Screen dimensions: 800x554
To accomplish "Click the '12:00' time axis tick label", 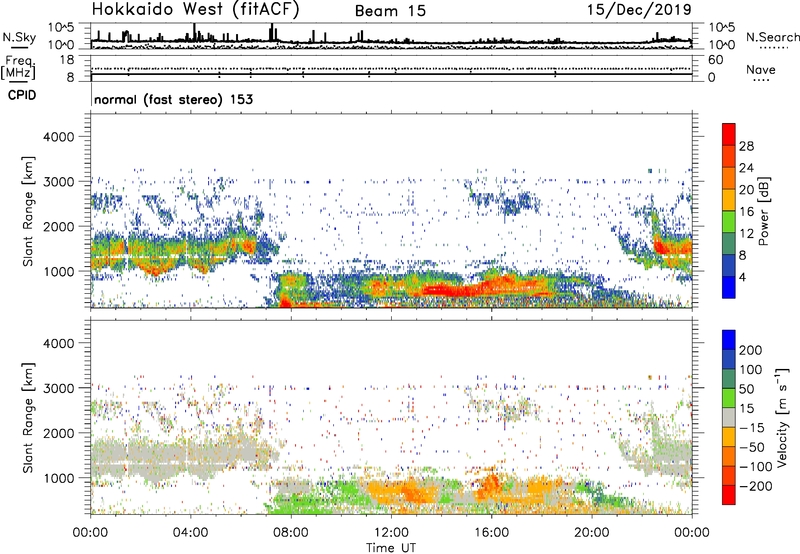I will click(391, 533).
